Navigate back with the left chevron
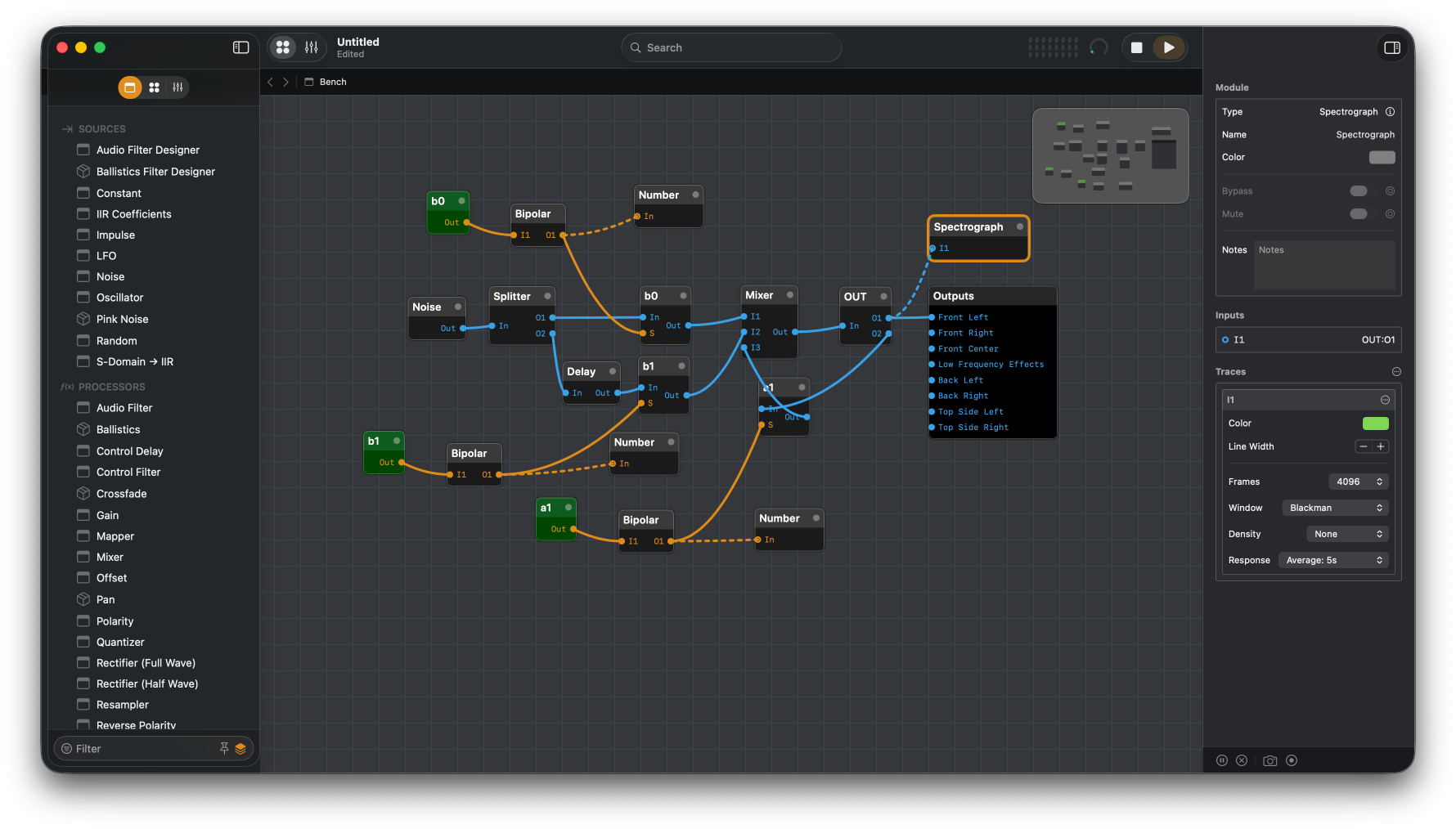 pos(271,82)
